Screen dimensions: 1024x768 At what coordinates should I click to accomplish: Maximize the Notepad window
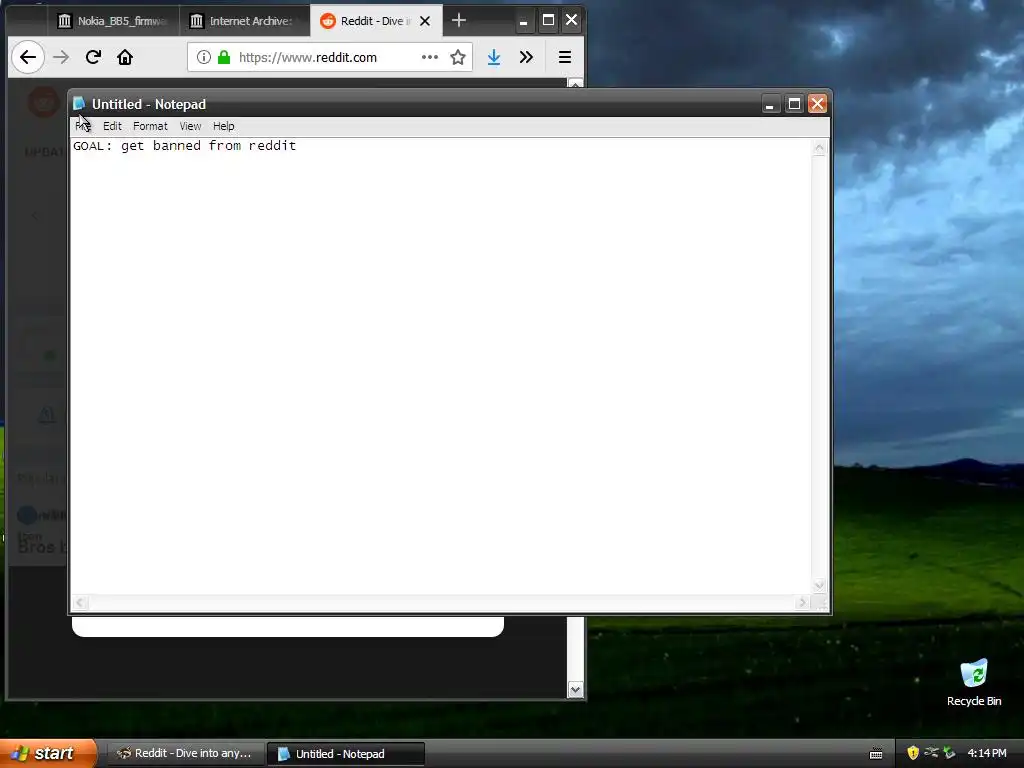794,104
